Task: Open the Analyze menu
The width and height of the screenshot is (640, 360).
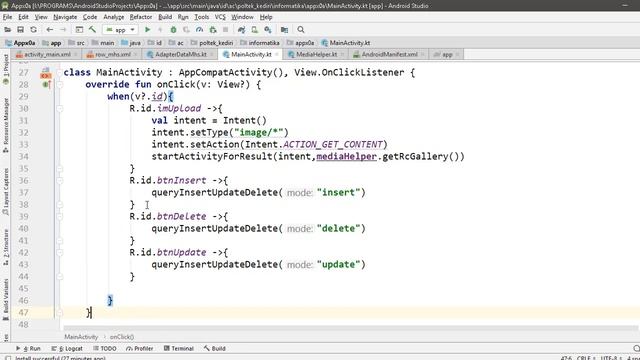Action: 113,17
